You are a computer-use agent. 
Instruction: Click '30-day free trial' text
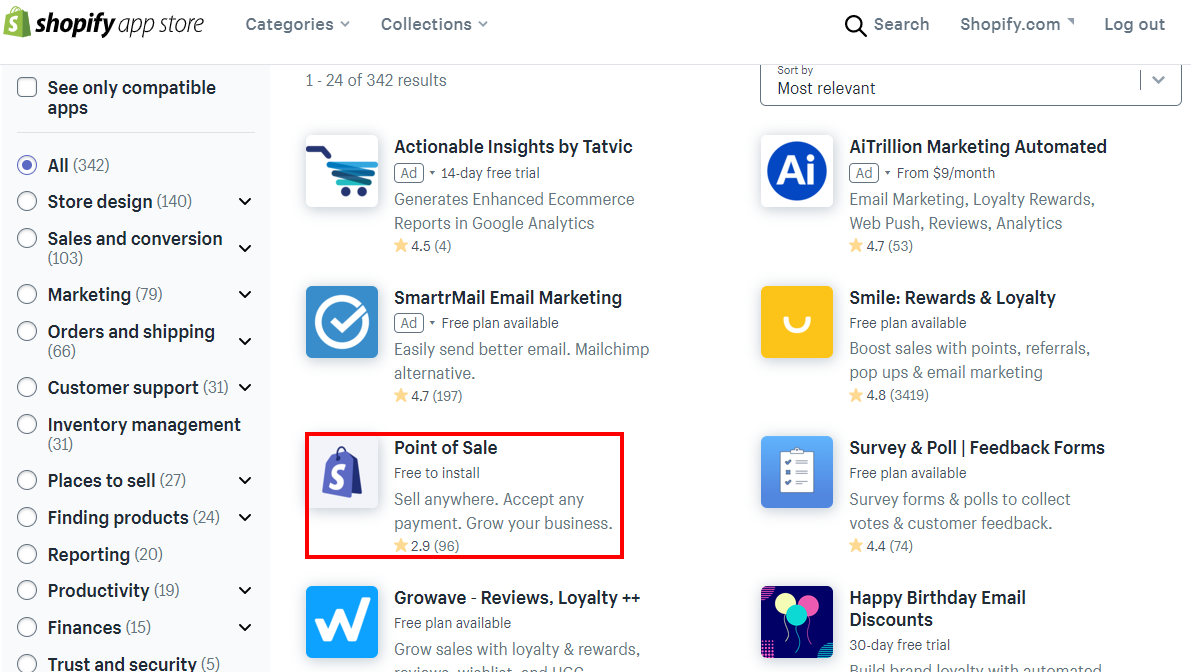click(x=899, y=645)
